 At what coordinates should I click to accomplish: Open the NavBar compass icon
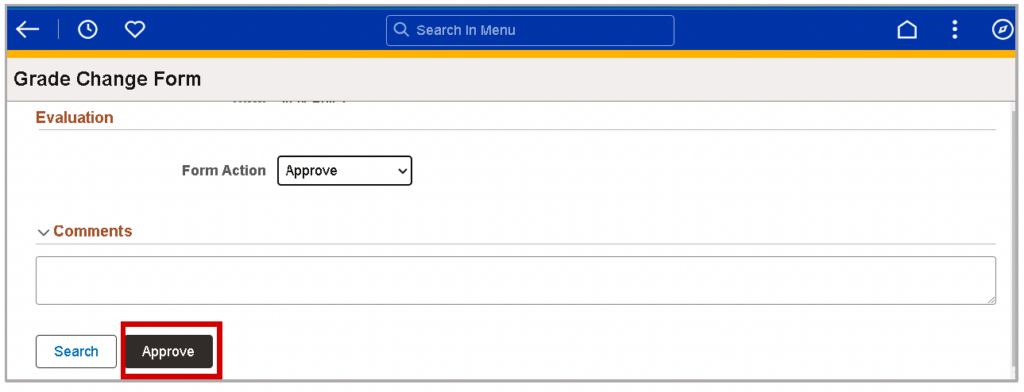1002,29
